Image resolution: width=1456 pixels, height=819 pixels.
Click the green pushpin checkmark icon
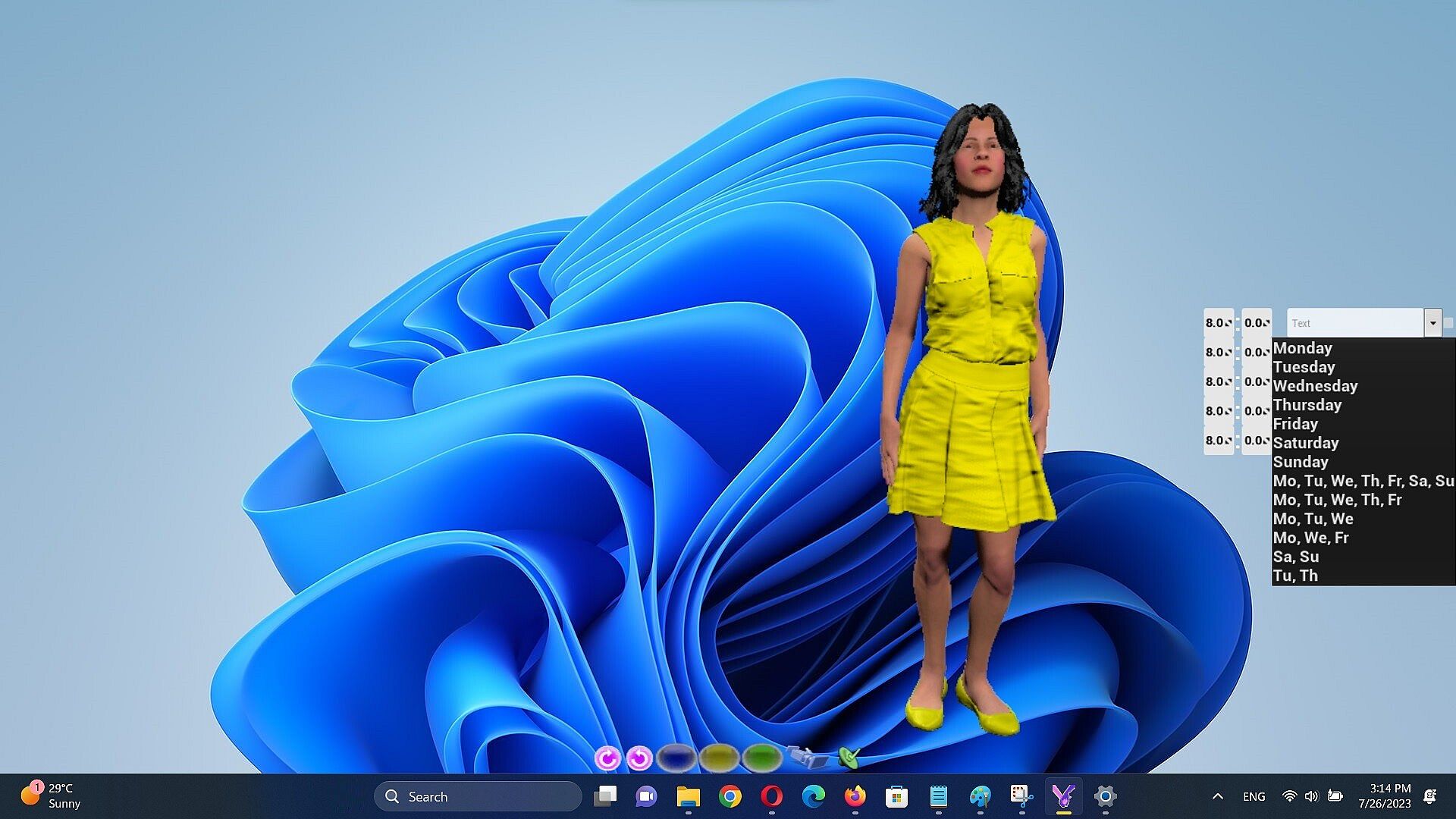[849, 756]
